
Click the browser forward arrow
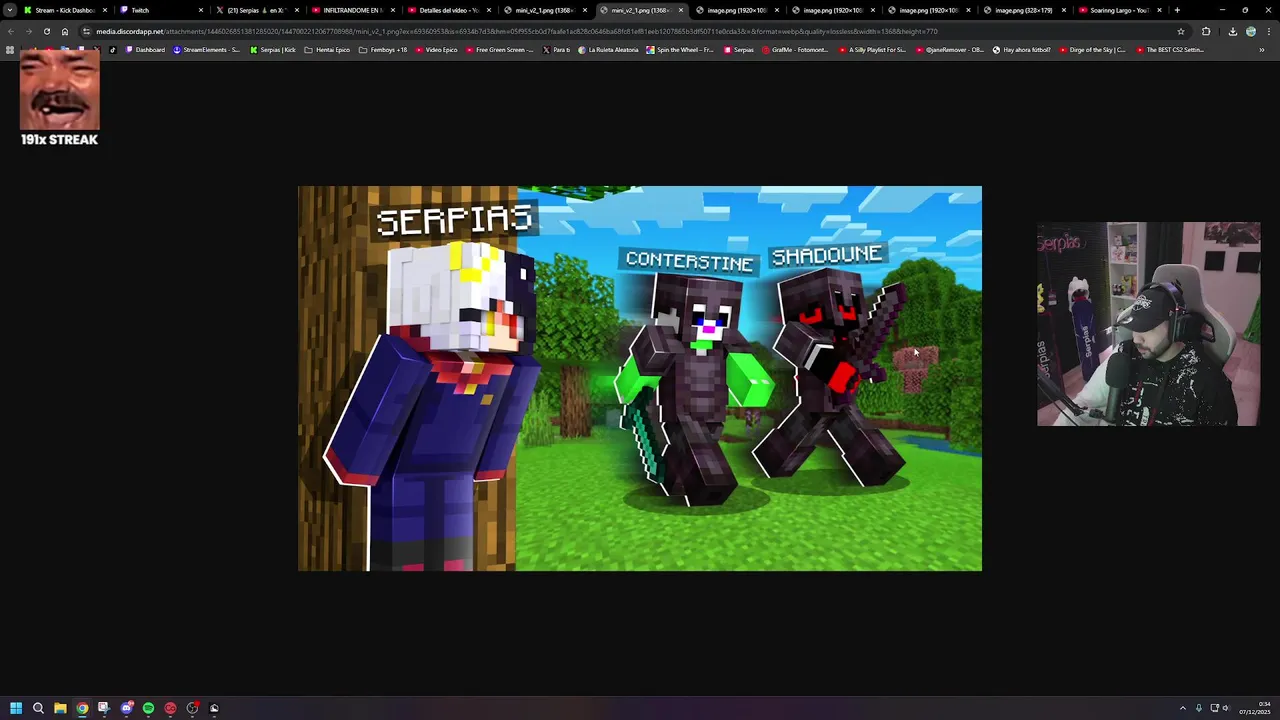[x=28, y=31]
